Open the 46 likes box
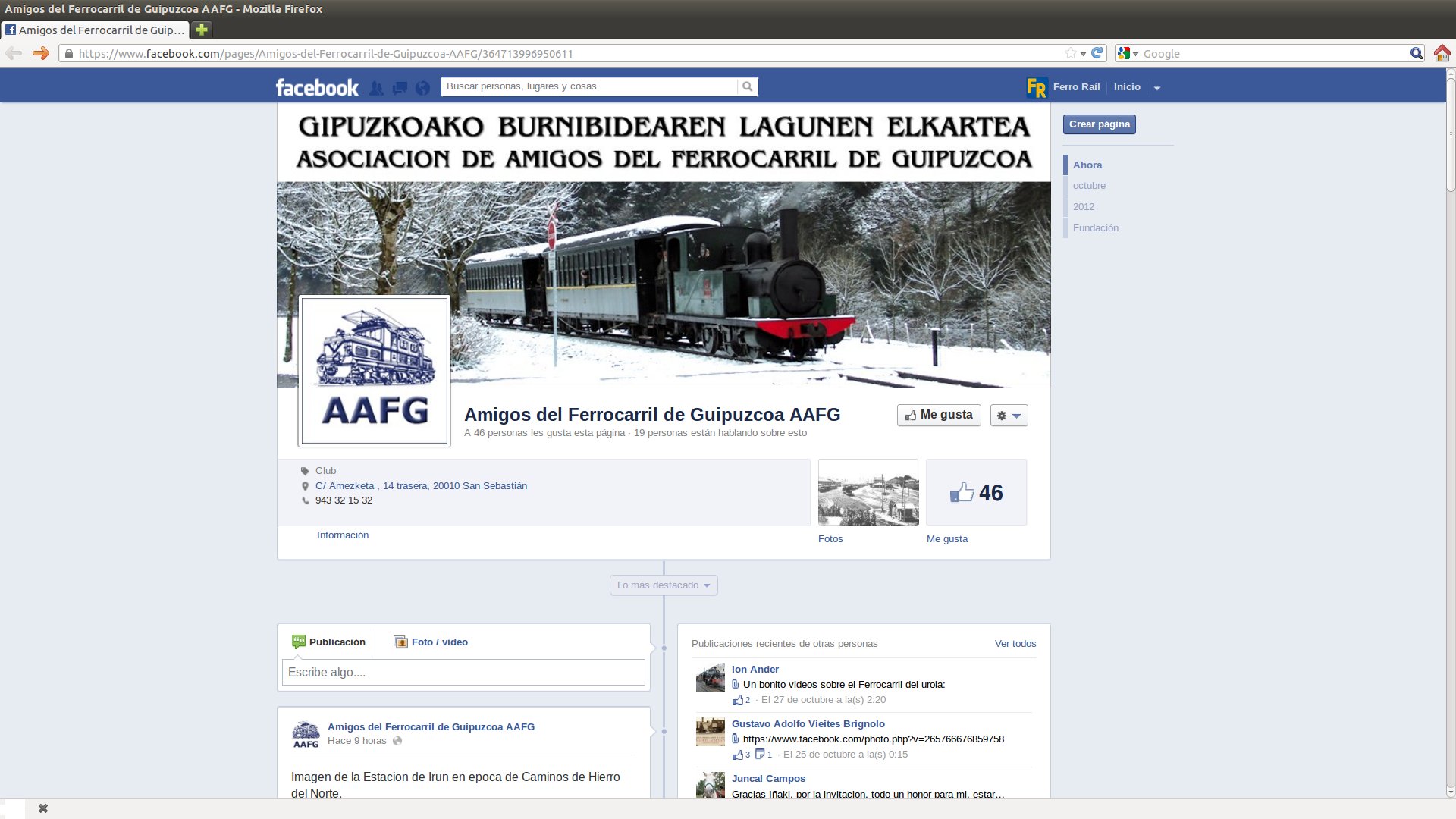1456x819 pixels. click(977, 492)
